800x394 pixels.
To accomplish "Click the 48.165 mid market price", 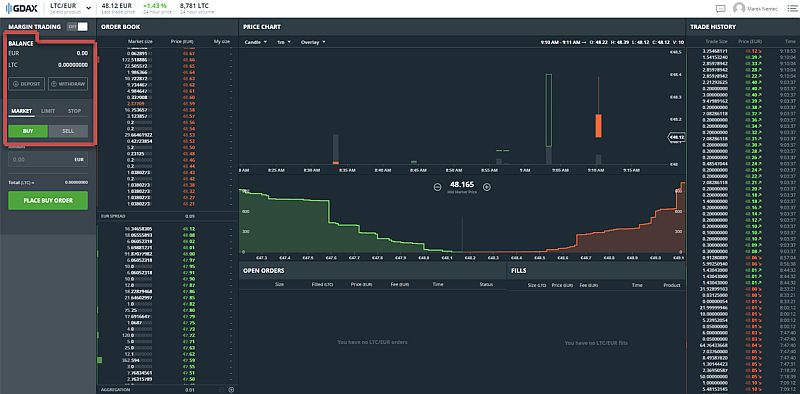I will 462,184.
